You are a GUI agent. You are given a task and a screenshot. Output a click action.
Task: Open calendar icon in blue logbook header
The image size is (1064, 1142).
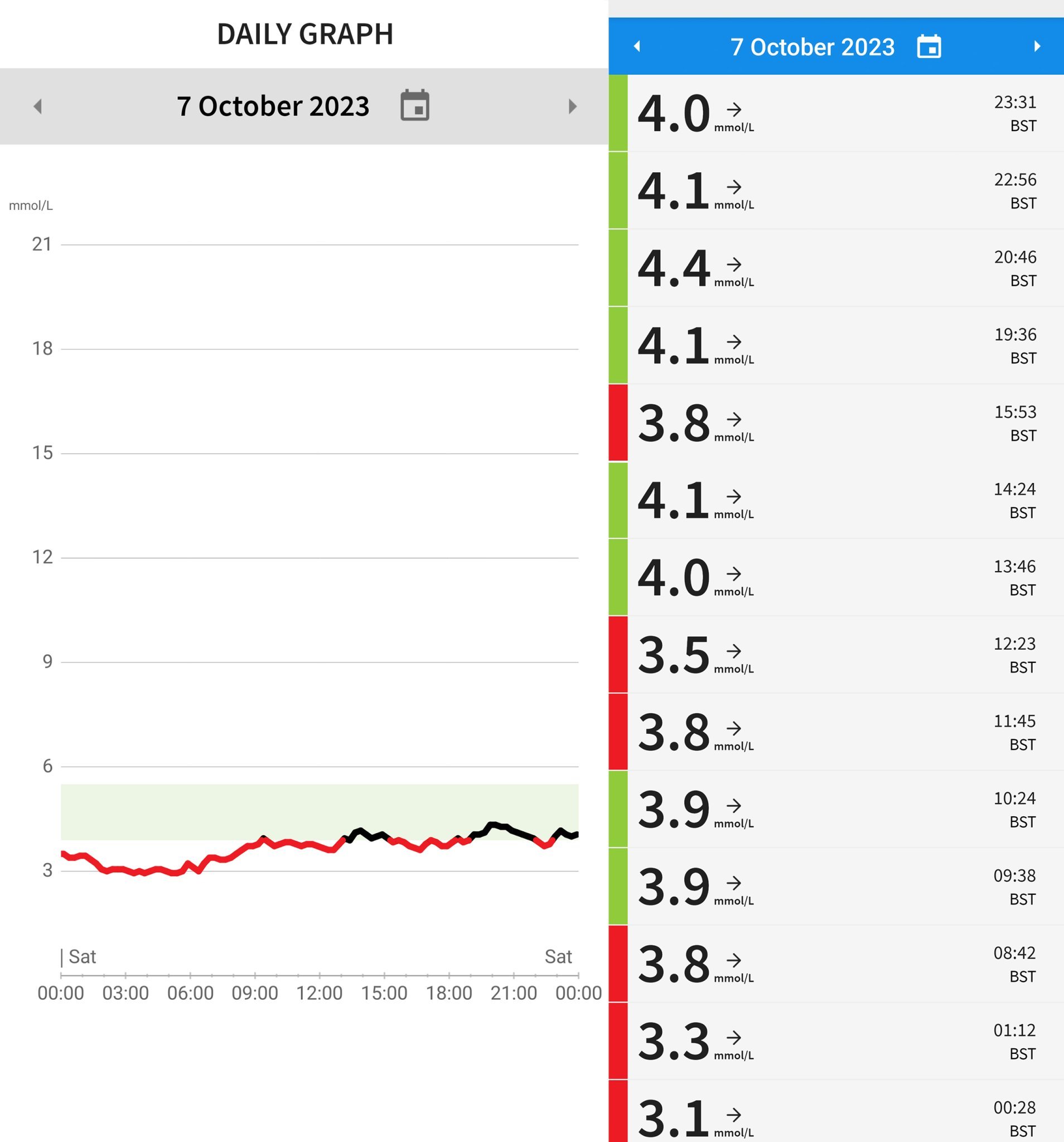click(x=928, y=47)
